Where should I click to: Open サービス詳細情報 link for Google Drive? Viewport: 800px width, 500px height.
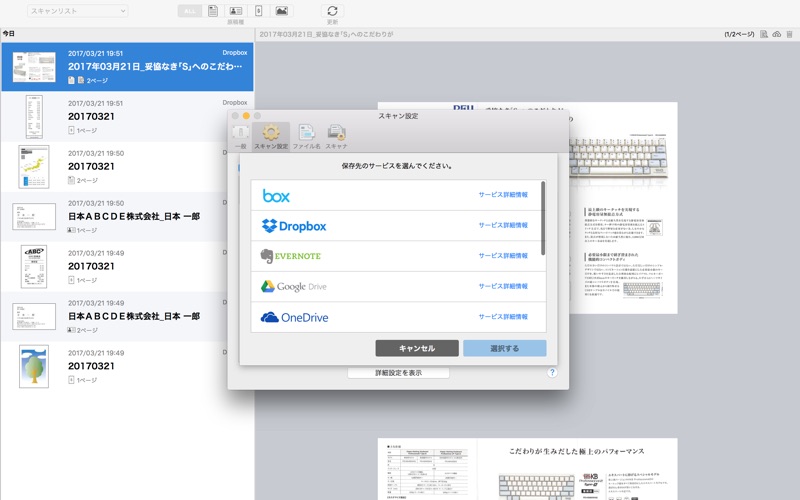[503, 286]
